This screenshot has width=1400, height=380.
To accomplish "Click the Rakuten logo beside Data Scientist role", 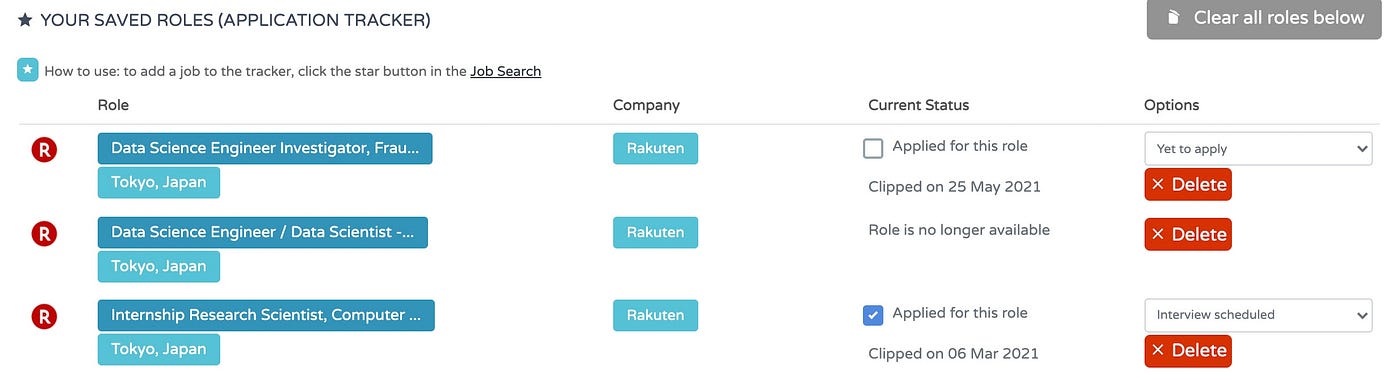I will (44, 233).
